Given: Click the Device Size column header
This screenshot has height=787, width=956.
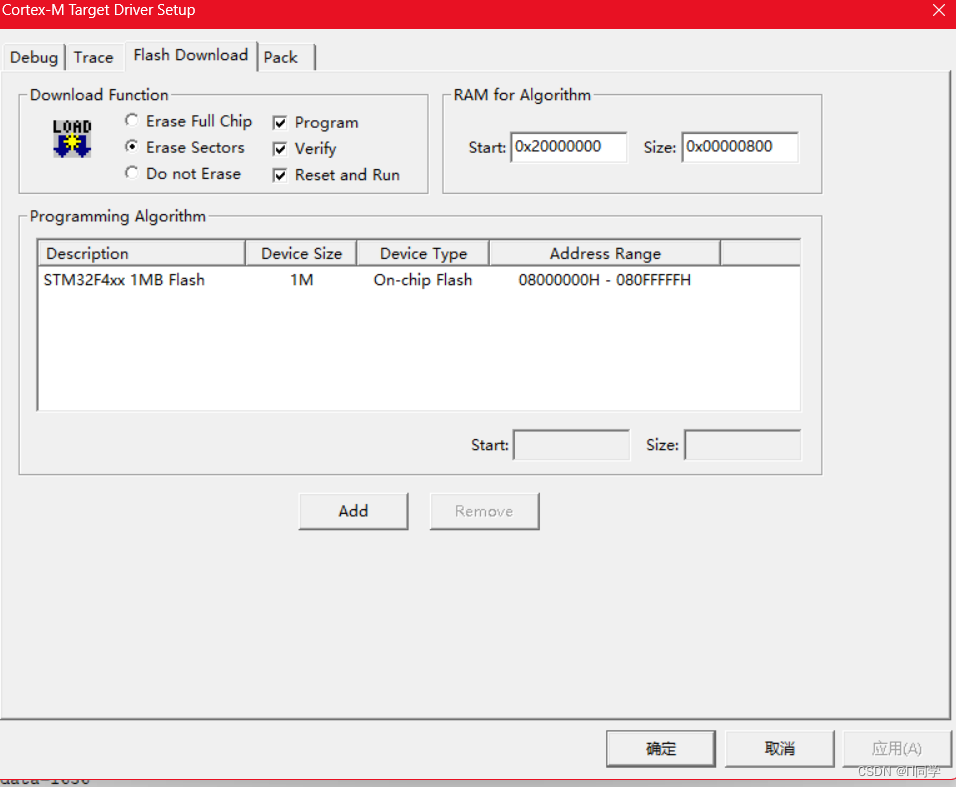Looking at the screenshot, I should point(301,253).
